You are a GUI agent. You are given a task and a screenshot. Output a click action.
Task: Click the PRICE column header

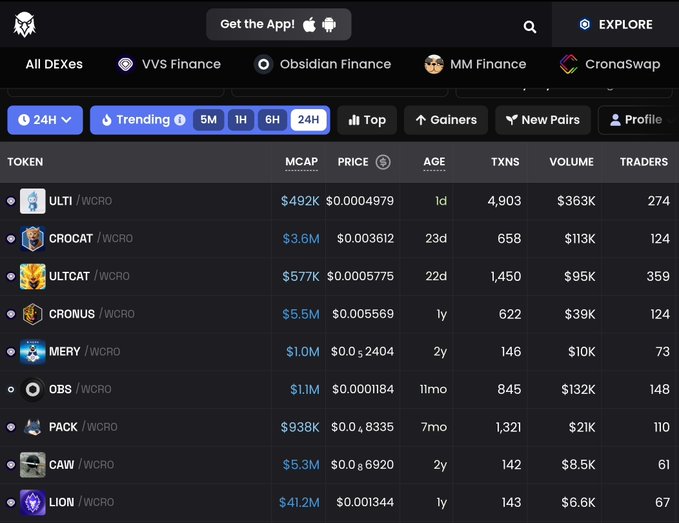click(353, 162)
